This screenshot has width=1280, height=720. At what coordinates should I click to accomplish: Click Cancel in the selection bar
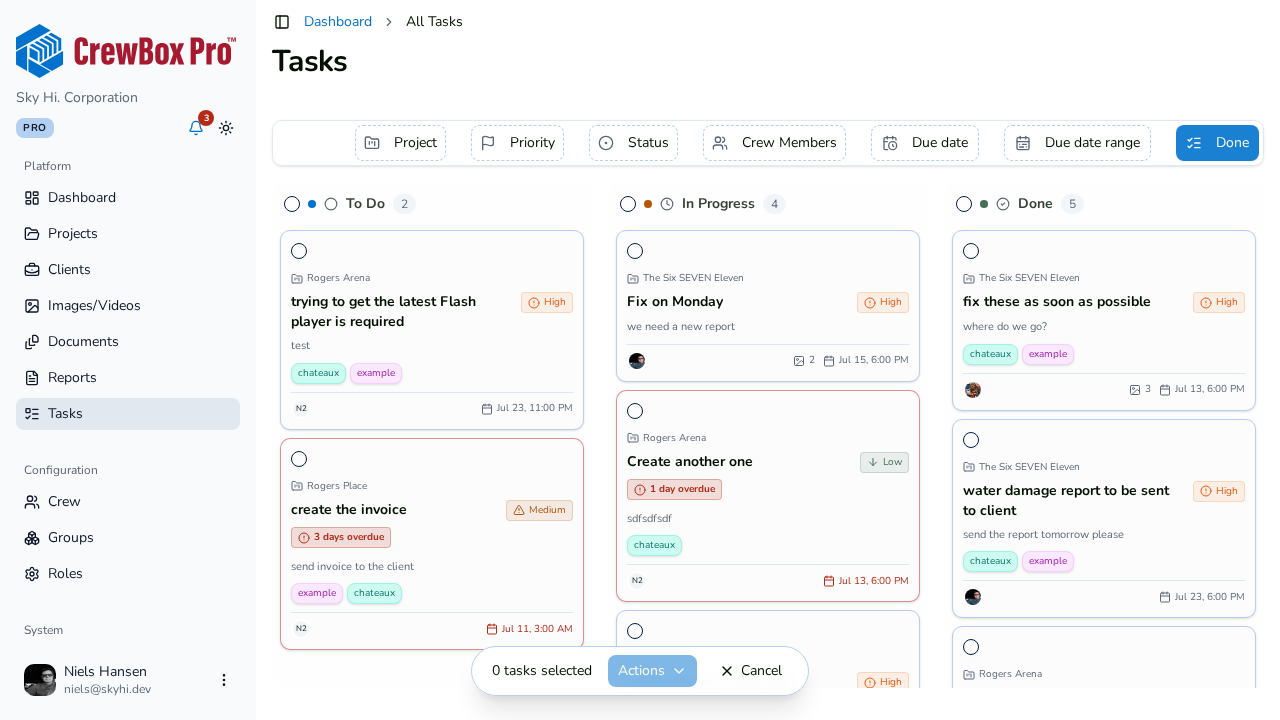click(x=751, y=671)
